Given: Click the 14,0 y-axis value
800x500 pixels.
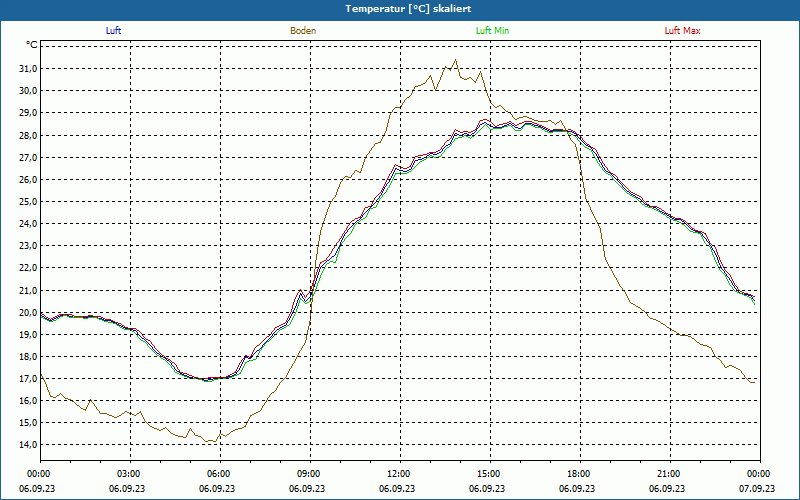Looking at the screenshot, I should (x=28, y=444).
